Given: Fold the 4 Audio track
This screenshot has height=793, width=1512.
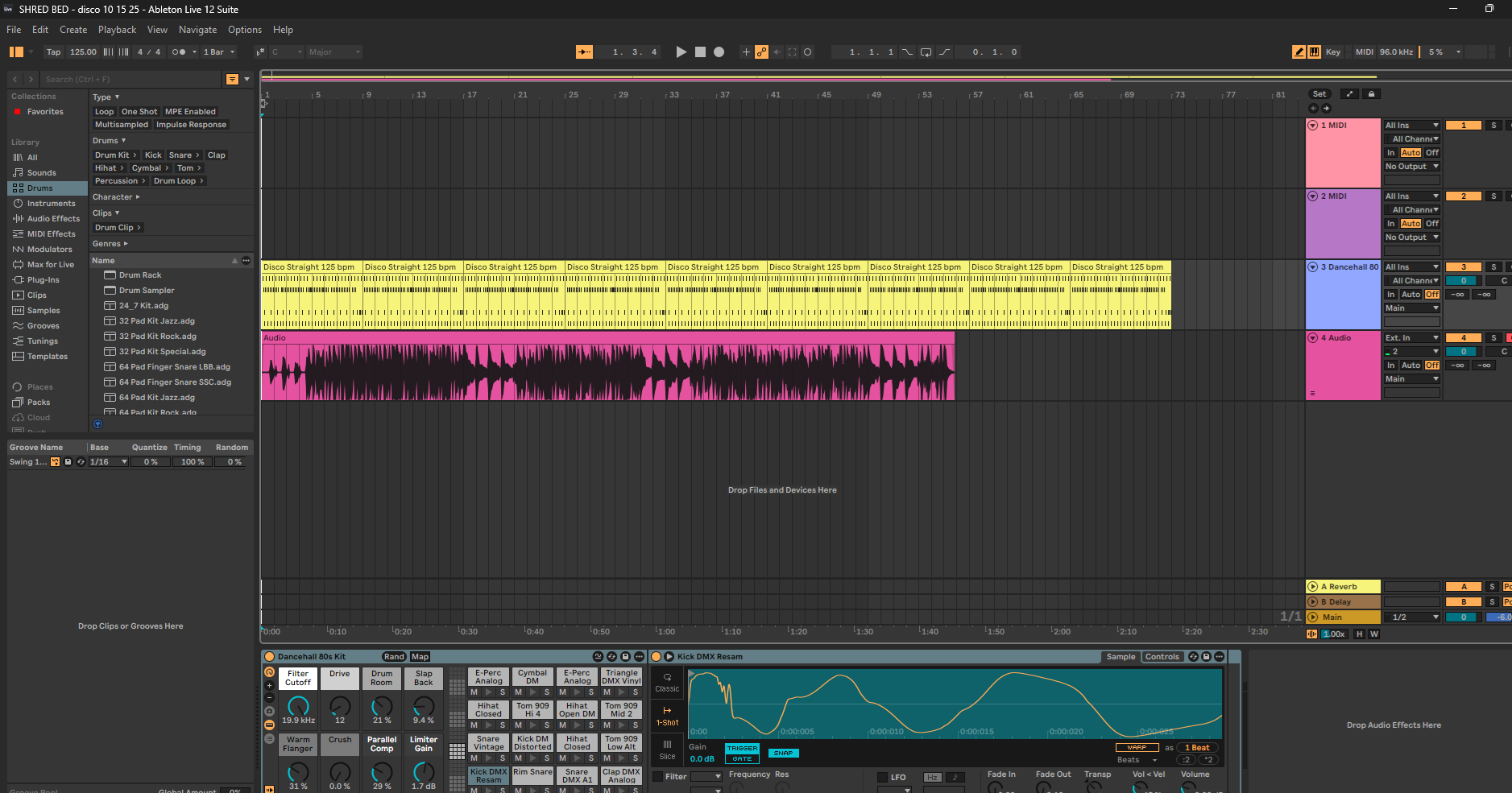Looking at the screenshot, I should (x=1313, y=338).
